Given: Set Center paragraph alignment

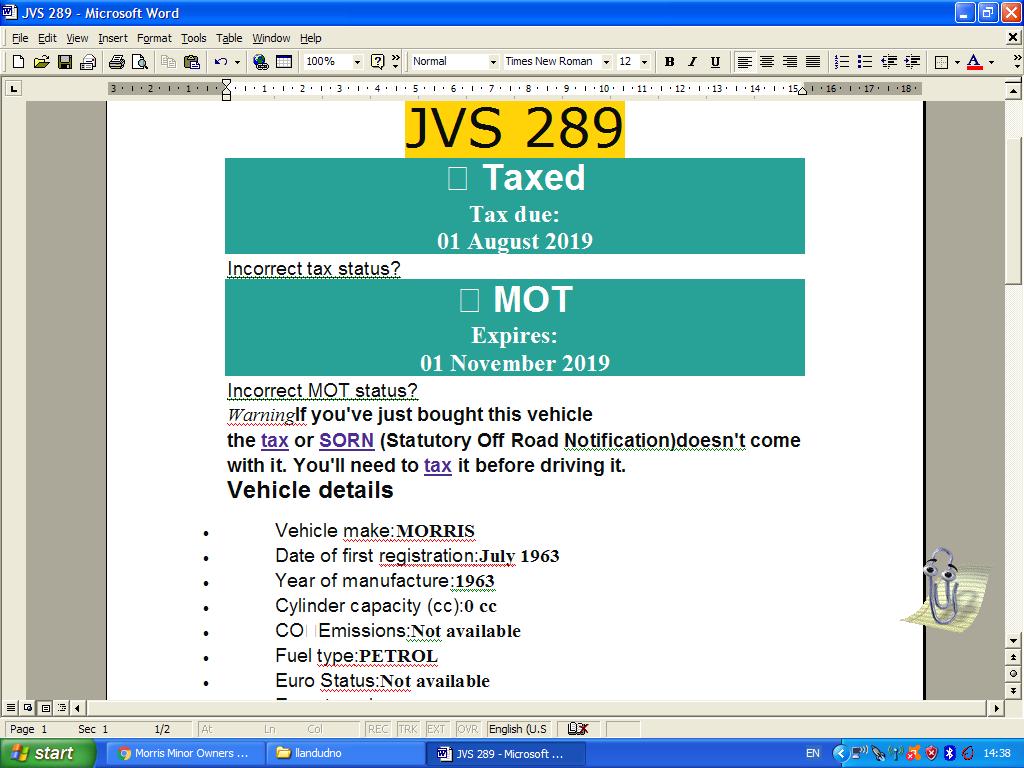Looking at the screenshot, I should 767,62.
